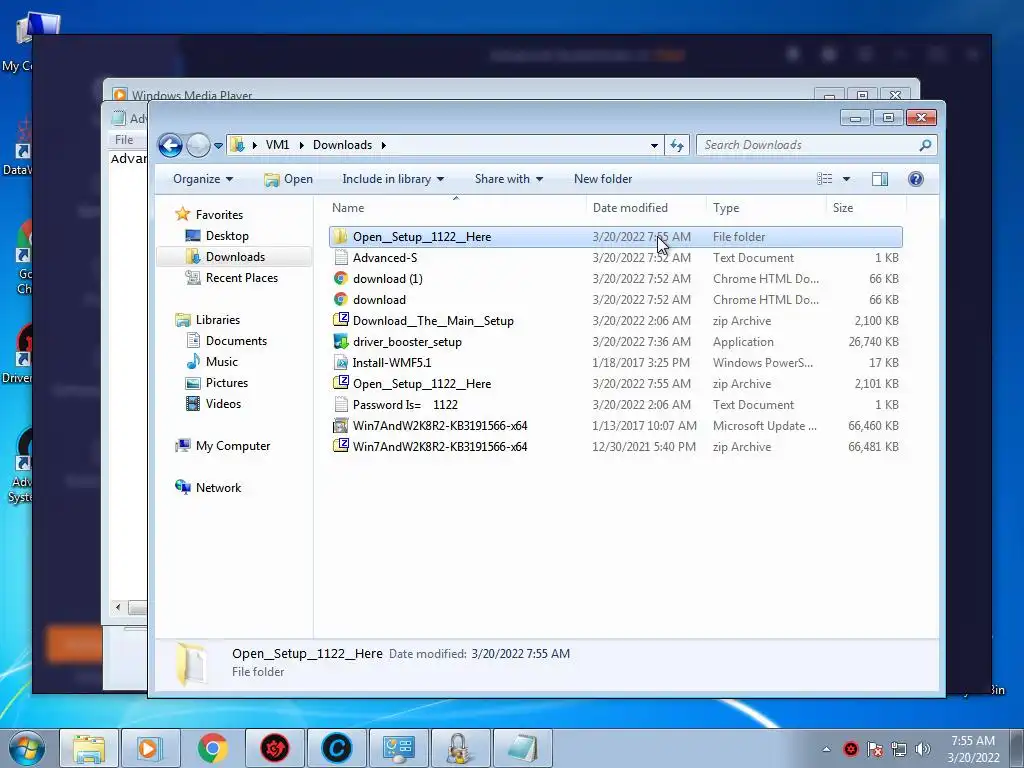Click the Open toolbar button
1024x768 pixels.
coord(288,179)
